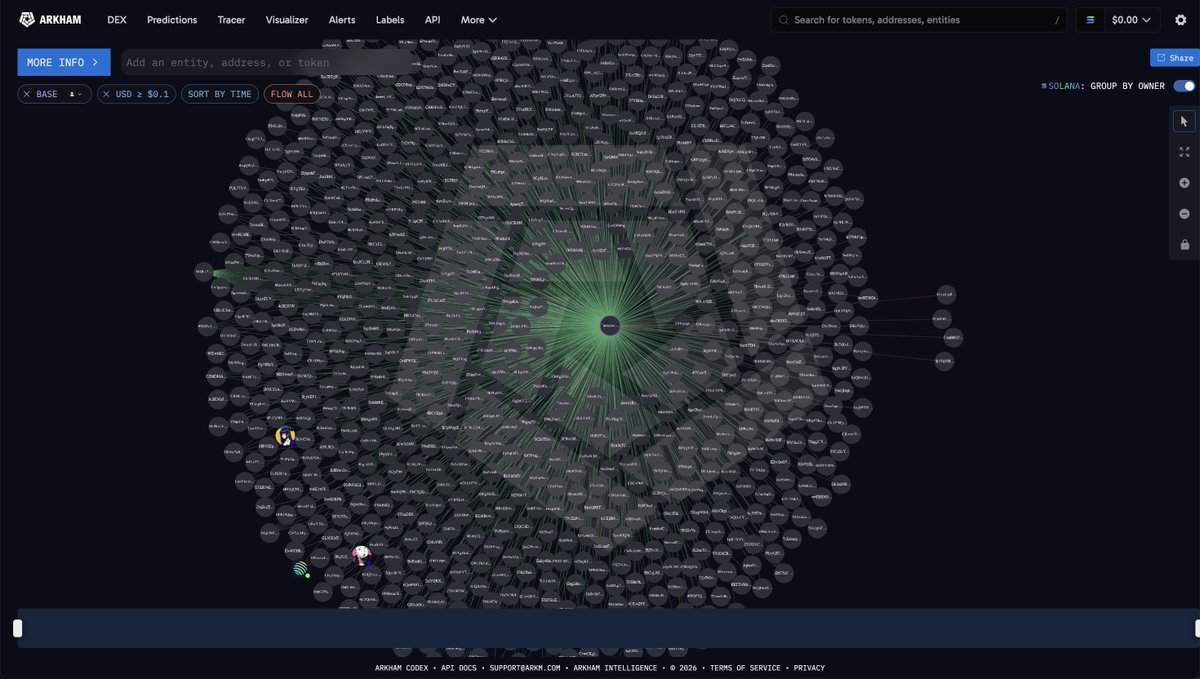Toggle Solana Group By Owner switch
Image resolution: width=1200 pixels, height=679 pixels.
pos(1184,86)
